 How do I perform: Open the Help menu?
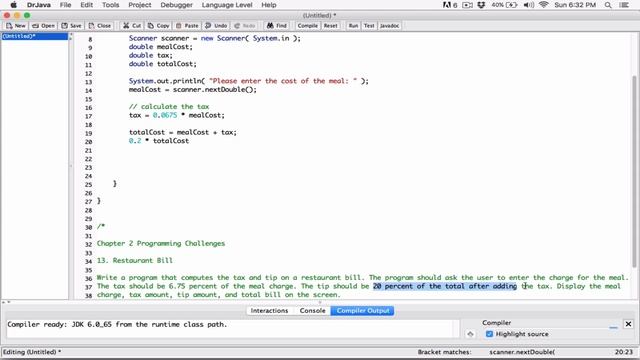269,5
